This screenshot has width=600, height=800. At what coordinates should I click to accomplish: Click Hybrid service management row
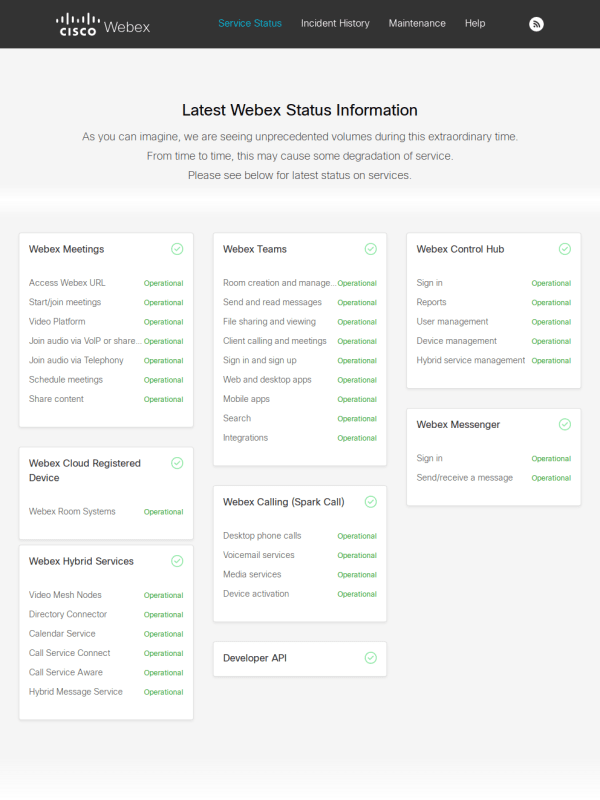coord(494,360)
